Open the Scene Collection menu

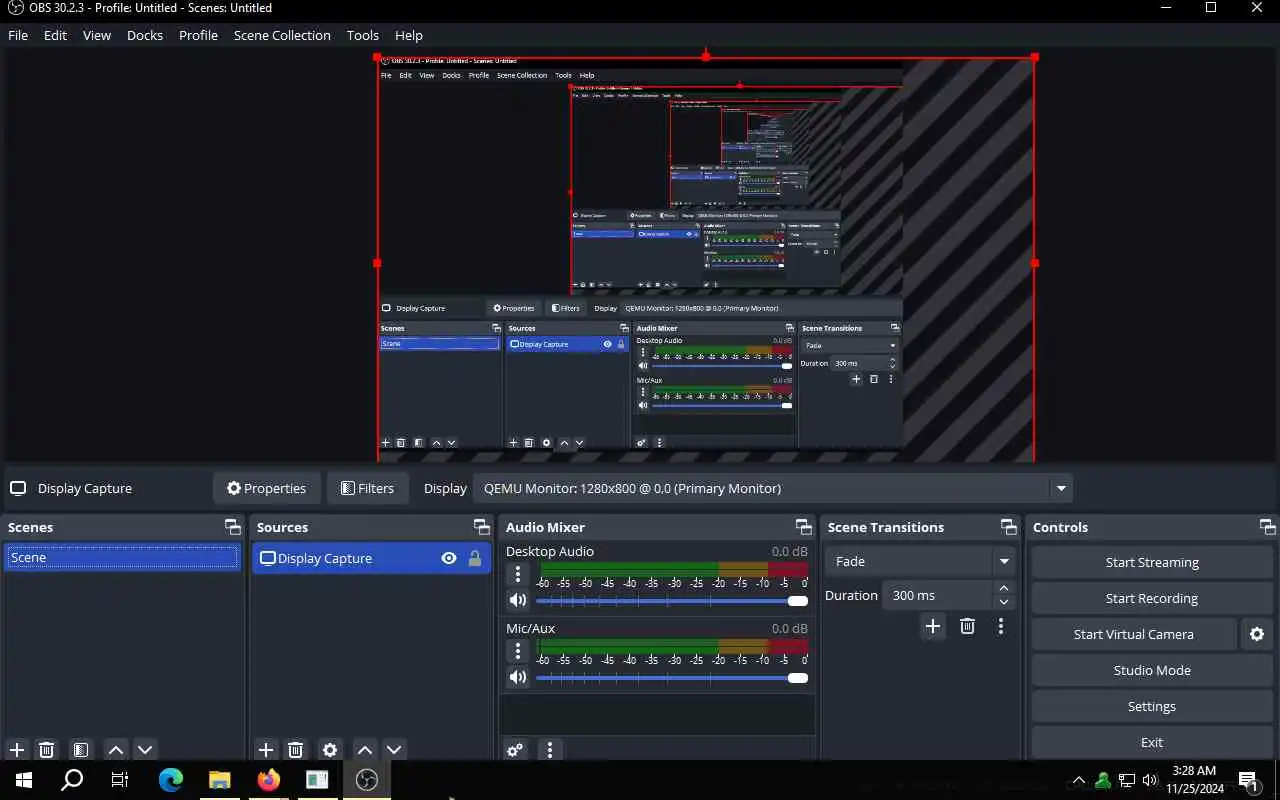pyautogui.click(x=282, y=35)
